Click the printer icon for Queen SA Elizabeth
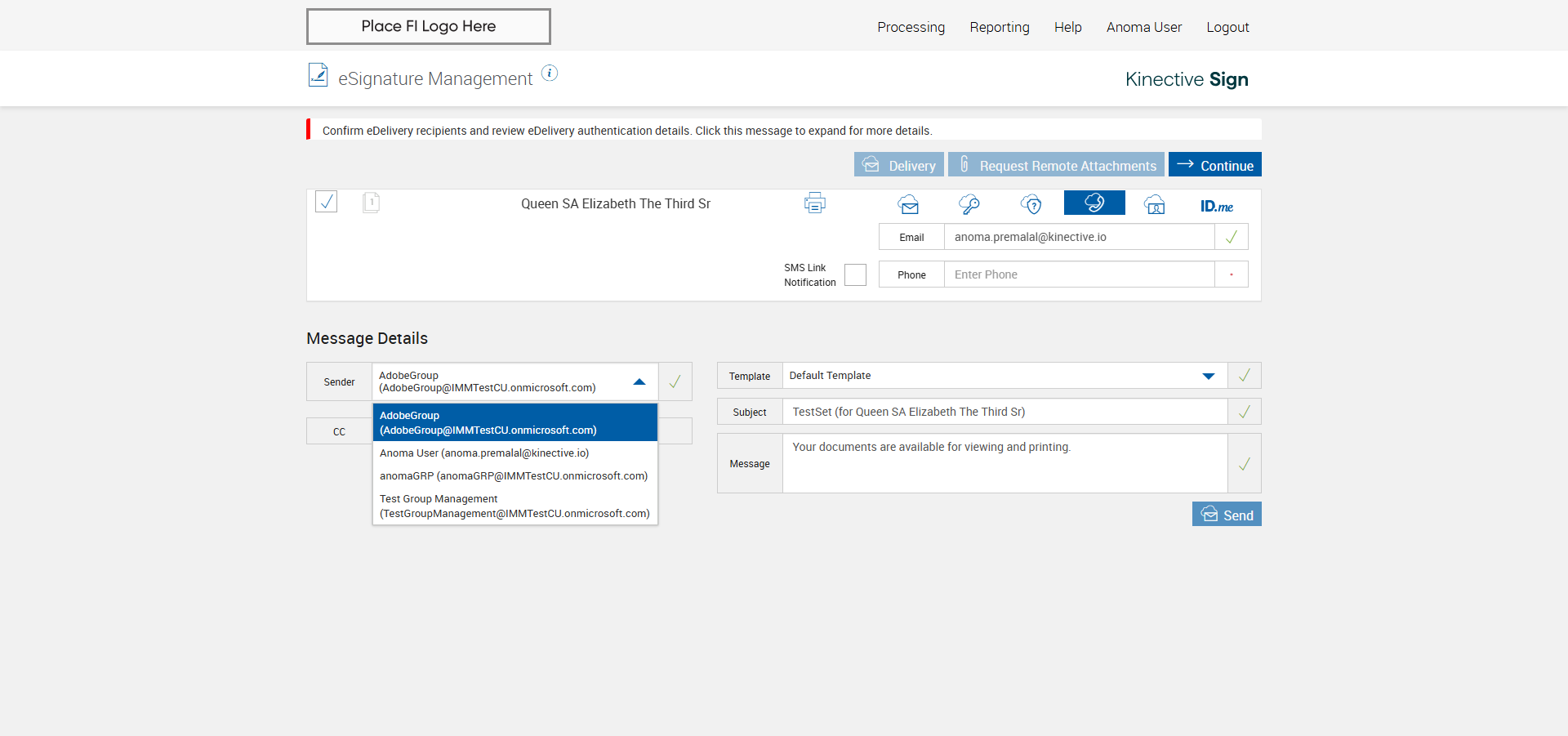The image size is (1568, 736). click(814, 203)
